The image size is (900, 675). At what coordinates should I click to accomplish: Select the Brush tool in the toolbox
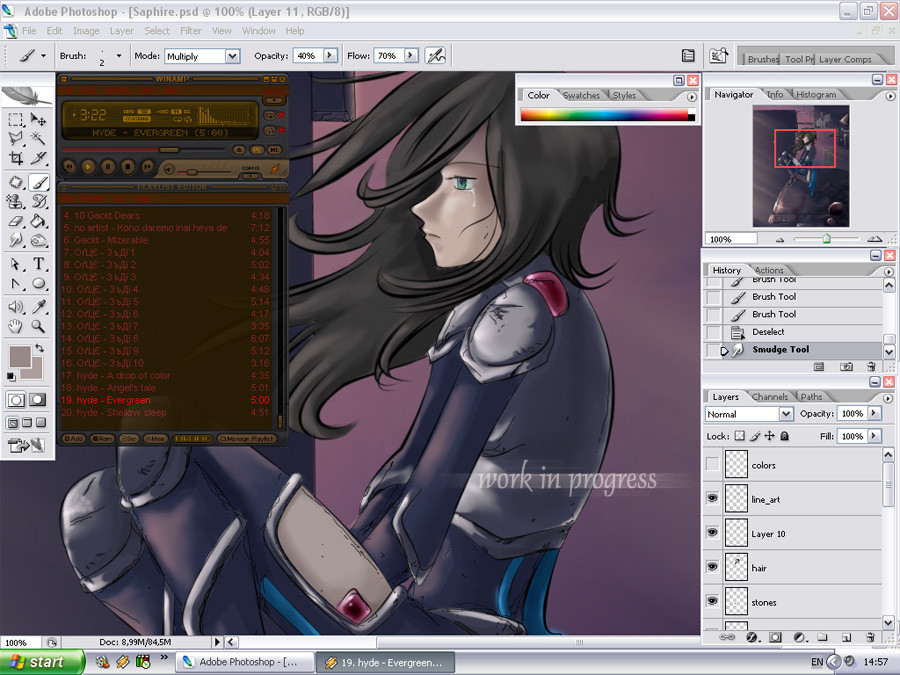(38, 183)
